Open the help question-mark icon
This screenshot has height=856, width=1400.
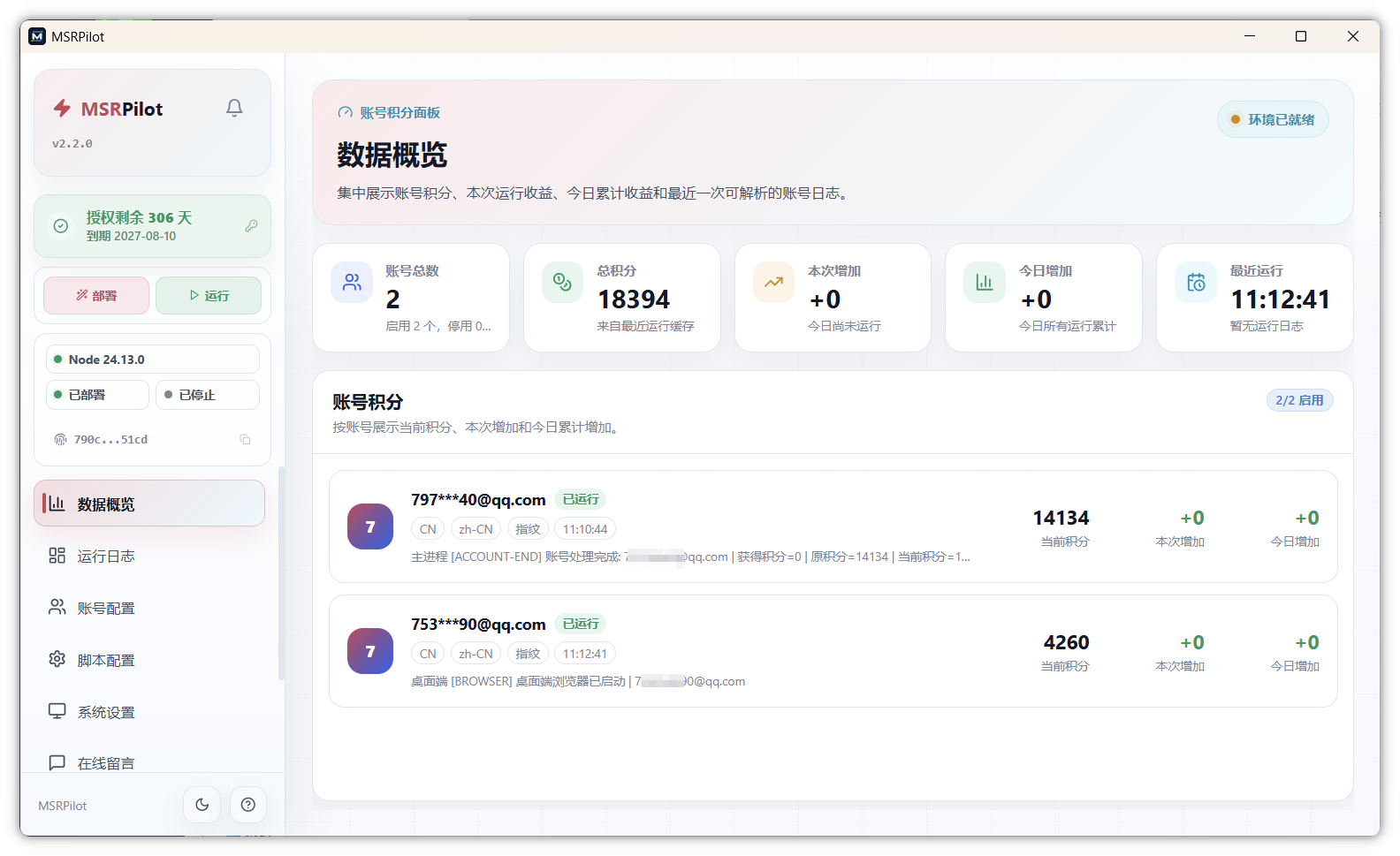[248, 805]
